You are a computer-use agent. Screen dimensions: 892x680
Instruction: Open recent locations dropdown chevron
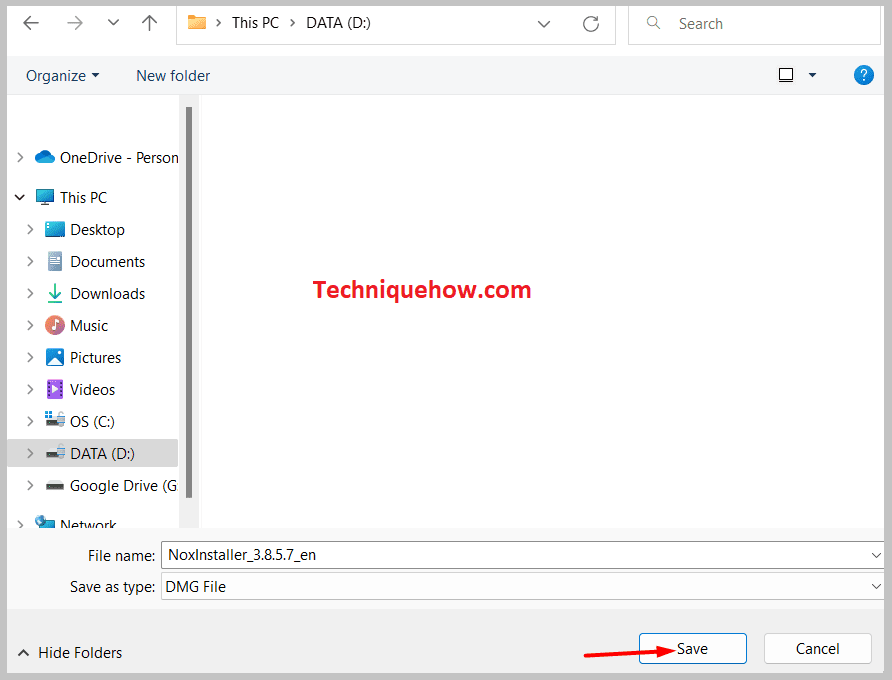(x=113, y=23)
